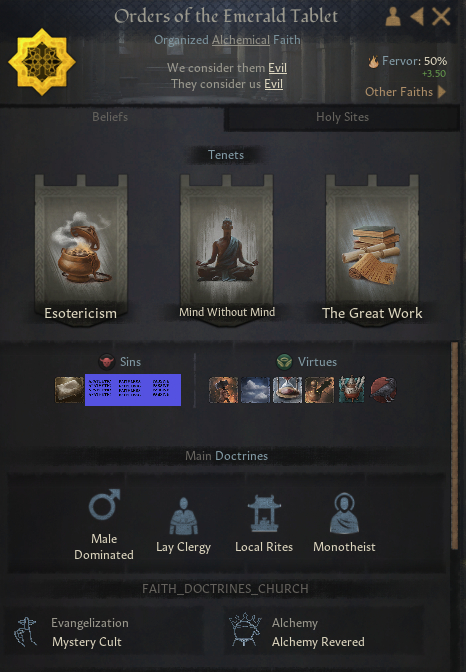
Task: Click the vertical scrollbar on the right edge
Action: [x=454, y=446]
